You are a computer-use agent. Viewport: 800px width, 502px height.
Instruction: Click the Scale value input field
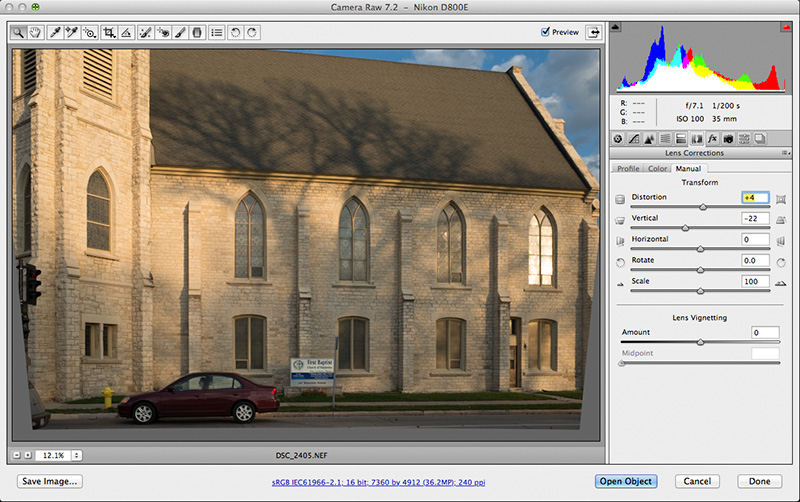click(755, 282)
